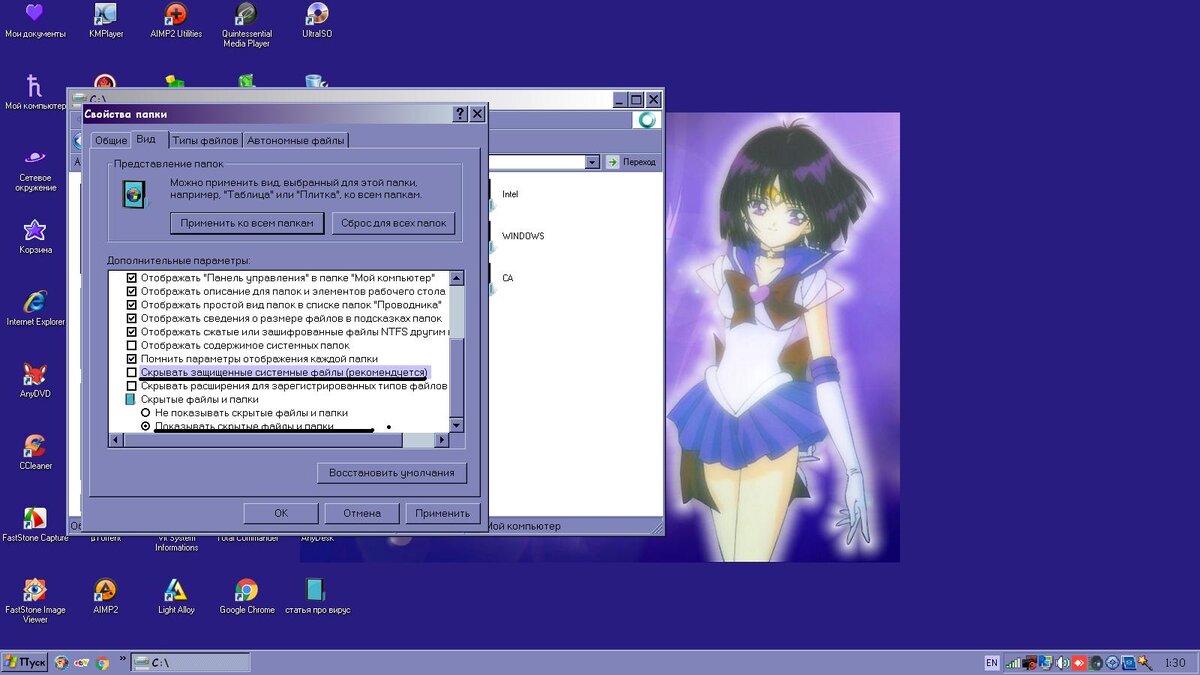Select the Мой компьютер desktop icon
Image resolution: width=1200 pixels, height=675 pixels.
tap(35, 92)
